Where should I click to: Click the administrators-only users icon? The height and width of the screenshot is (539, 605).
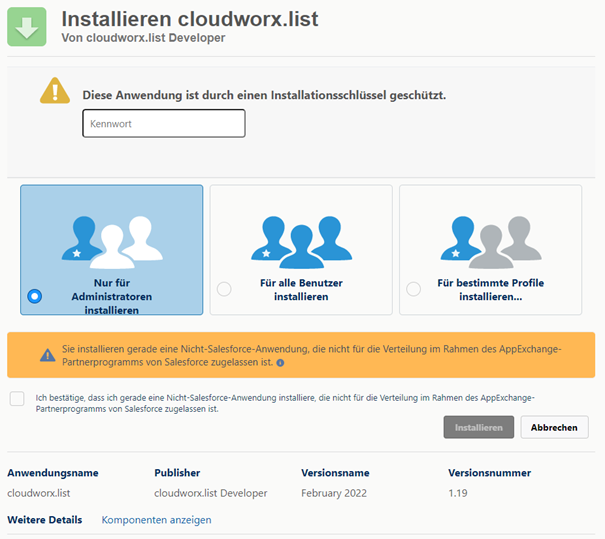(x=112, y=242)
